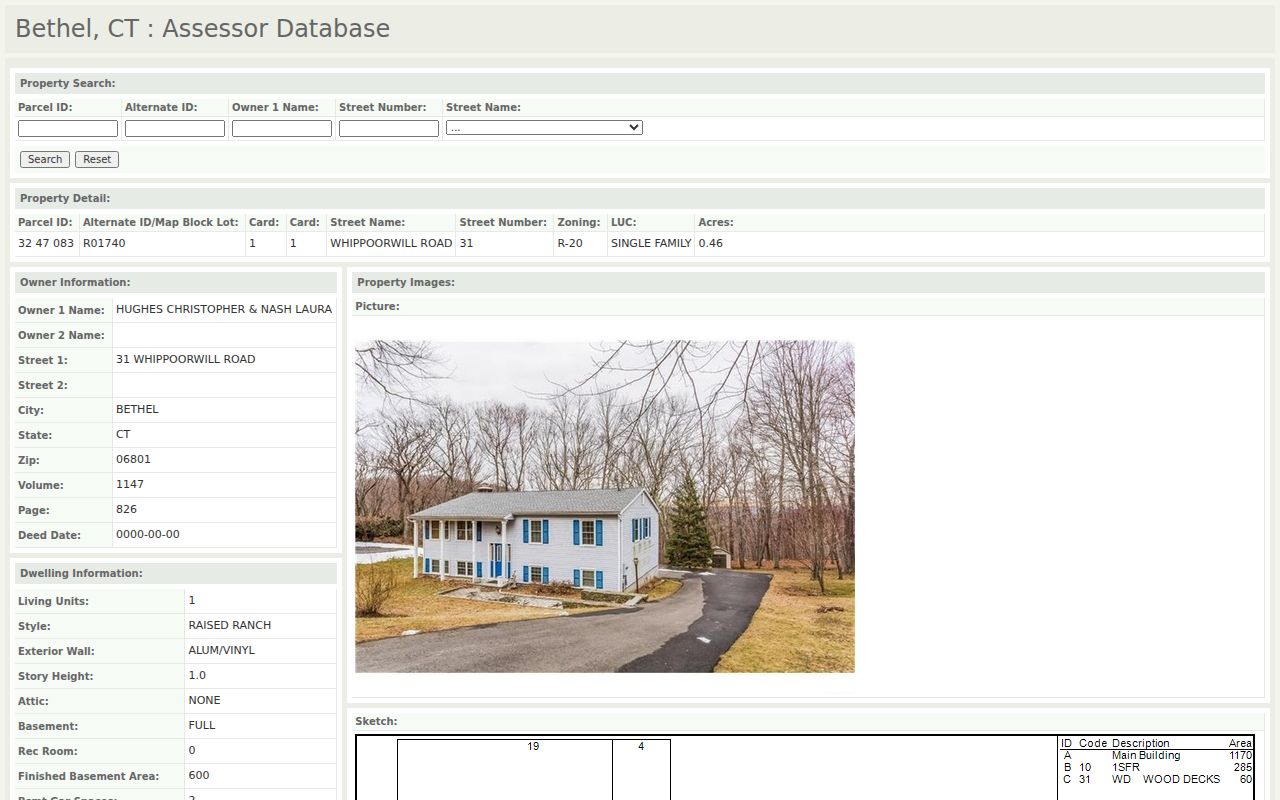Image resolution: width=1280 pixels, height=800 pixels.
Task: Click the attic value NONE
Action: (x=205, y=701)
